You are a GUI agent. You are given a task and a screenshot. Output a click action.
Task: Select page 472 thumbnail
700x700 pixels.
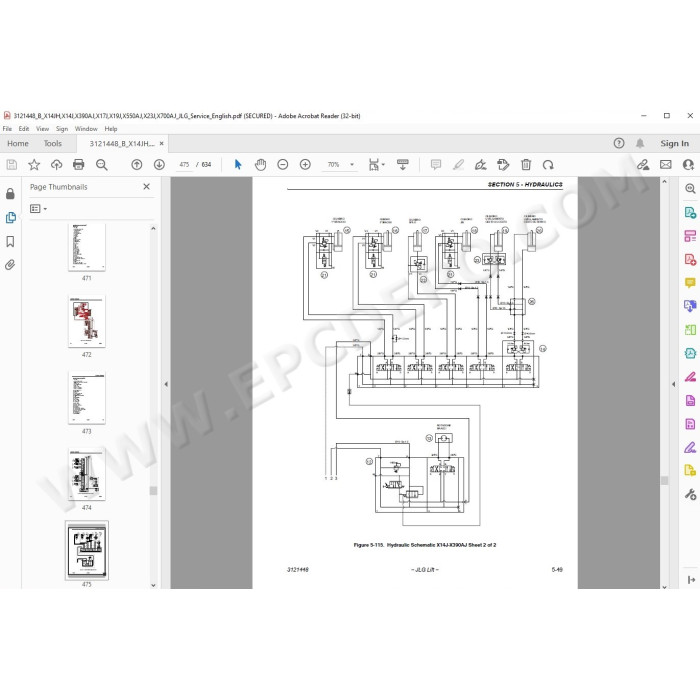click(87, 321)
